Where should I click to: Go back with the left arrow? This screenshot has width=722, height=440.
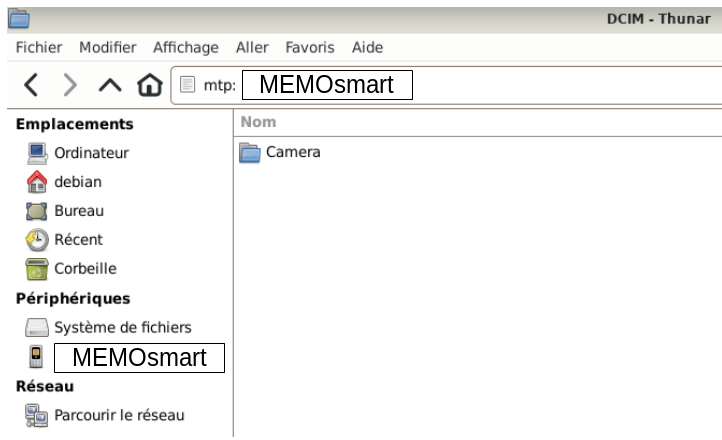tap(31, 85)
